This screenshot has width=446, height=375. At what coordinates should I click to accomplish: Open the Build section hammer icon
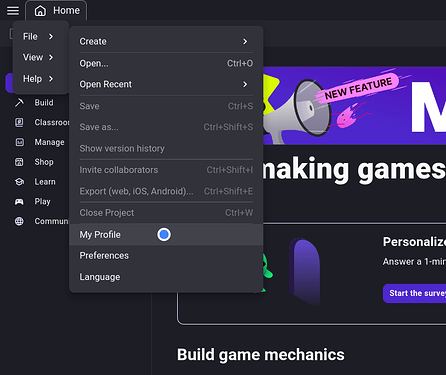coord(19,103)
